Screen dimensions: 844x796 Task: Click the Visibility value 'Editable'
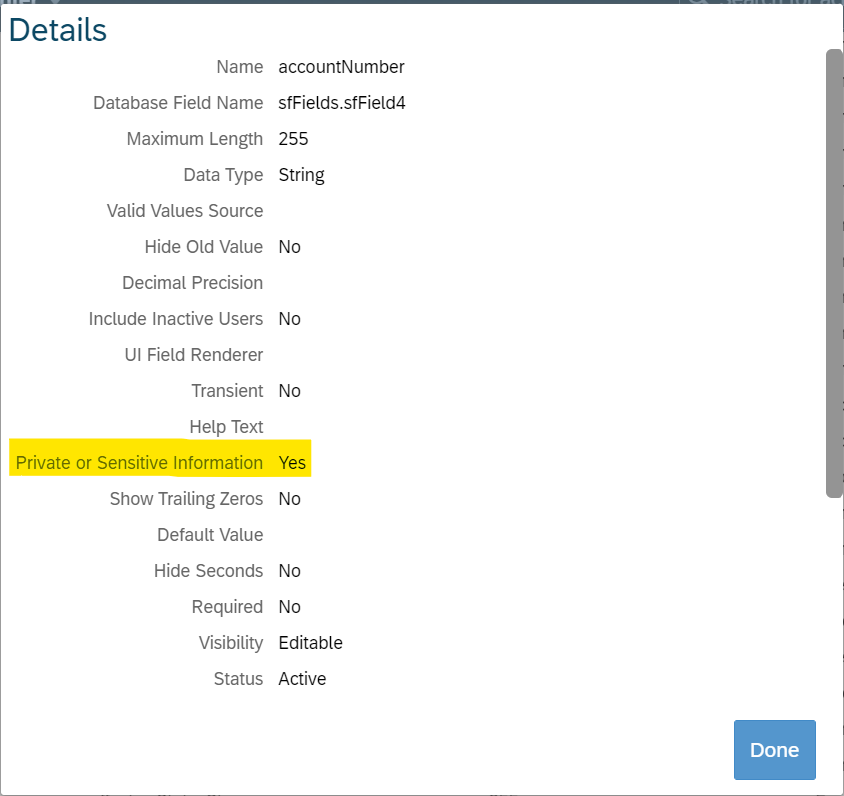point(311,643)
